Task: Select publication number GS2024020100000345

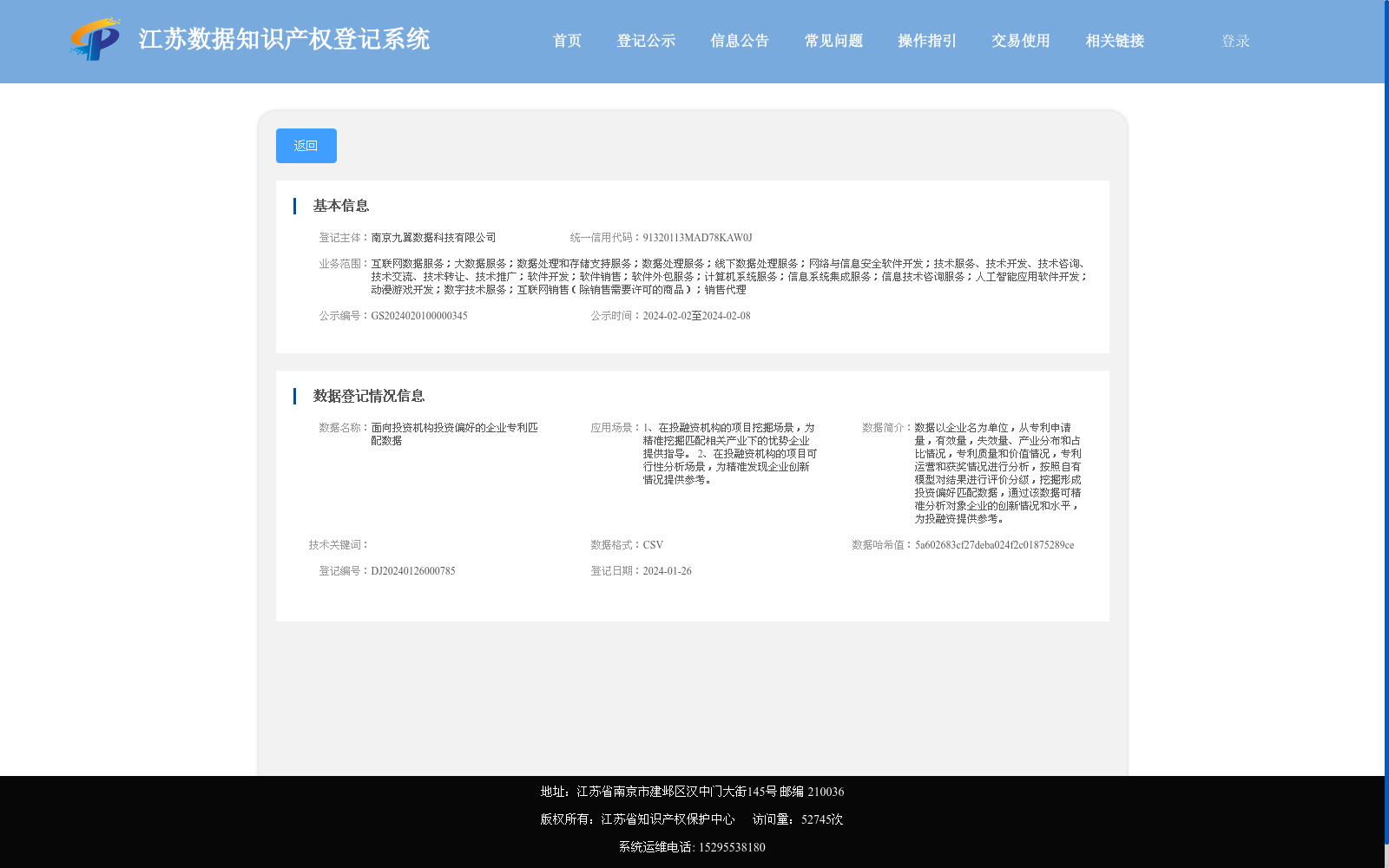Action: coord(419,316)
